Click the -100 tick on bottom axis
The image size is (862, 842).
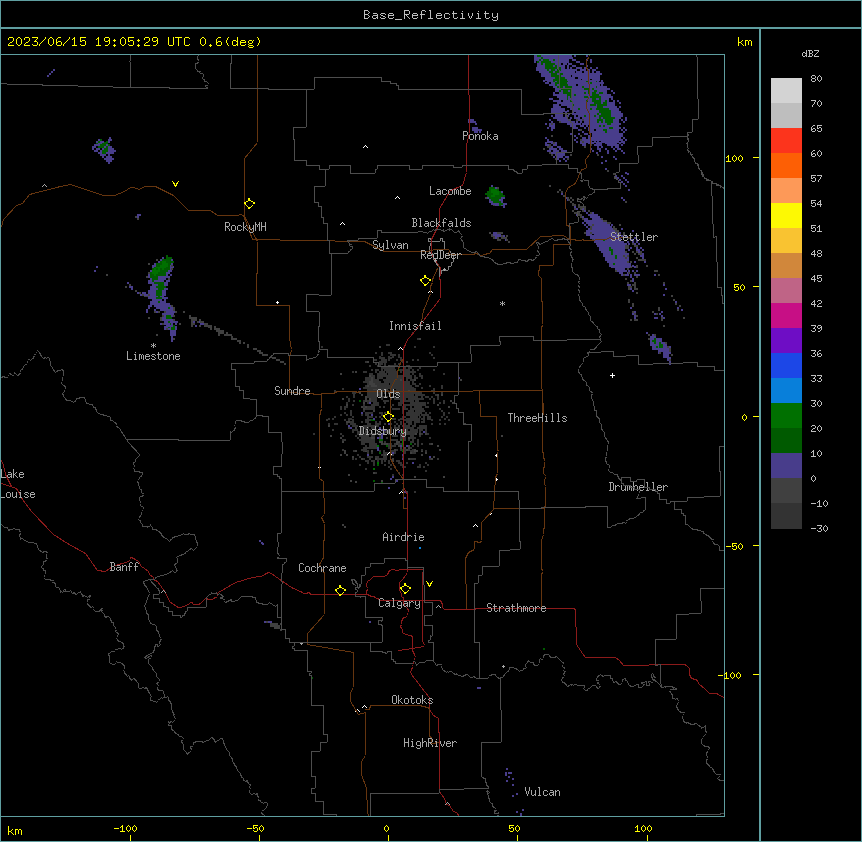point(125,829)
